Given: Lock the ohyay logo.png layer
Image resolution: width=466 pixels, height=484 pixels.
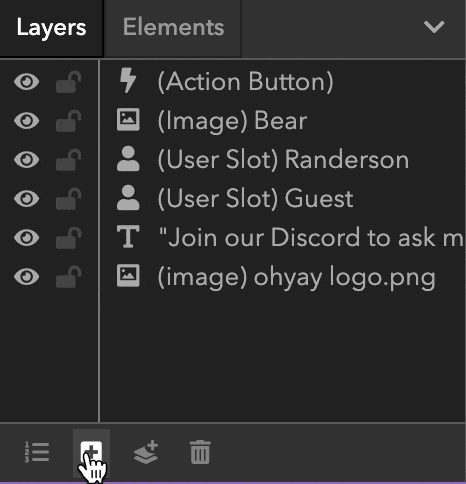Looking at the screenshot, I should [x=68, y=276].
